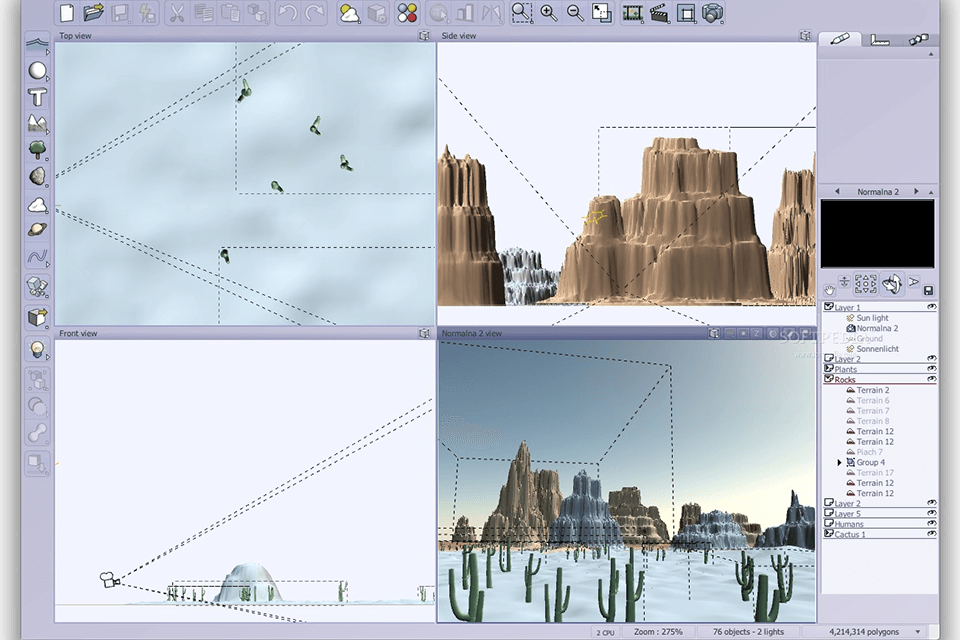The width and height of the screenshot is (960, 640).
Task: Switch to the ruler tab in side panel
Action: [x=879, y=40]
